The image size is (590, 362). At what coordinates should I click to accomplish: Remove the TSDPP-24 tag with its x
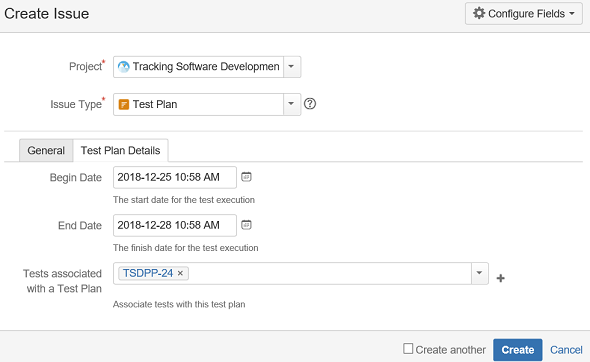[x=180, y=273]
